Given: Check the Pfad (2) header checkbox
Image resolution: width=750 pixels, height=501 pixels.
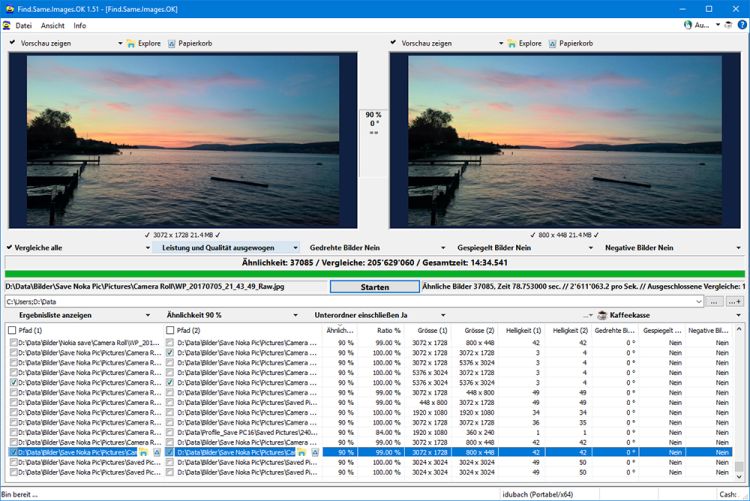Looking at the screenshot, I should 170,330.
